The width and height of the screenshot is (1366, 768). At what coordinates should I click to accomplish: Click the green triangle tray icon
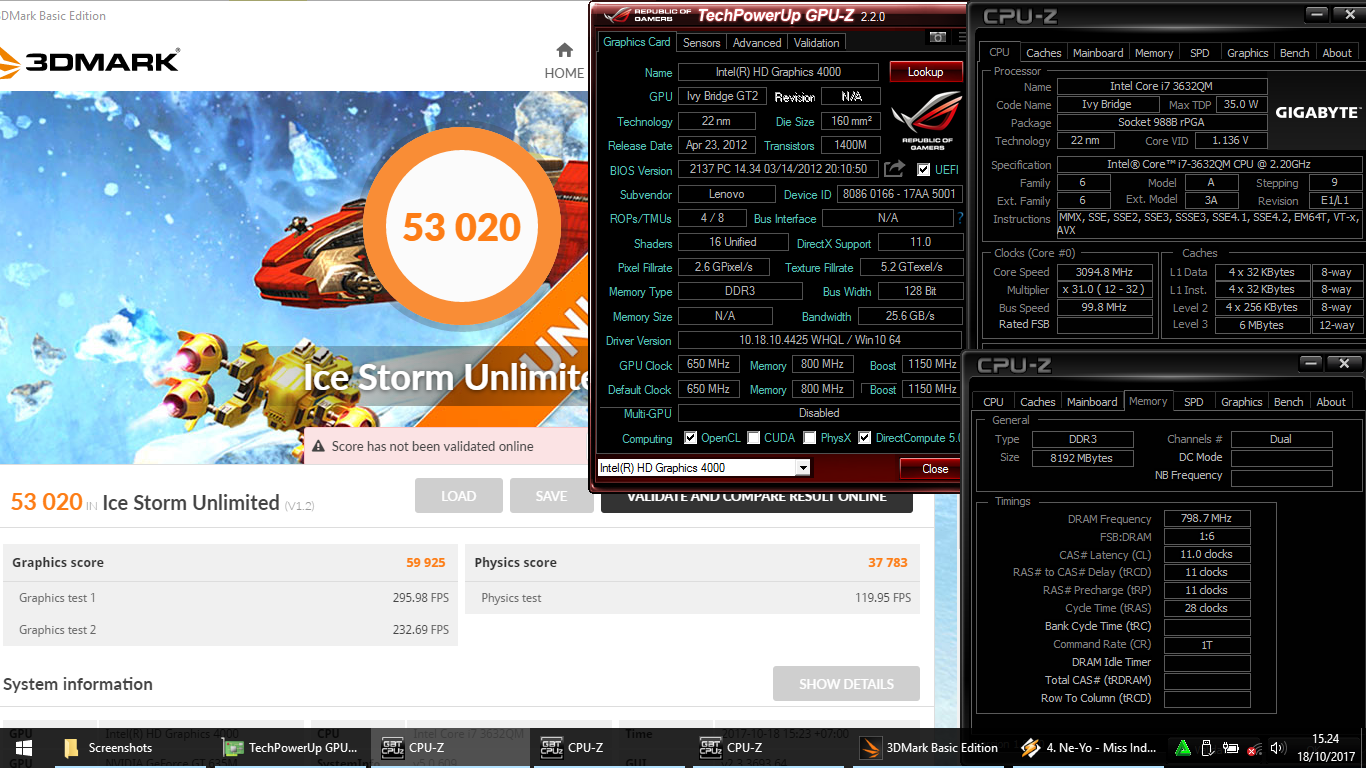pos(1183,747)
